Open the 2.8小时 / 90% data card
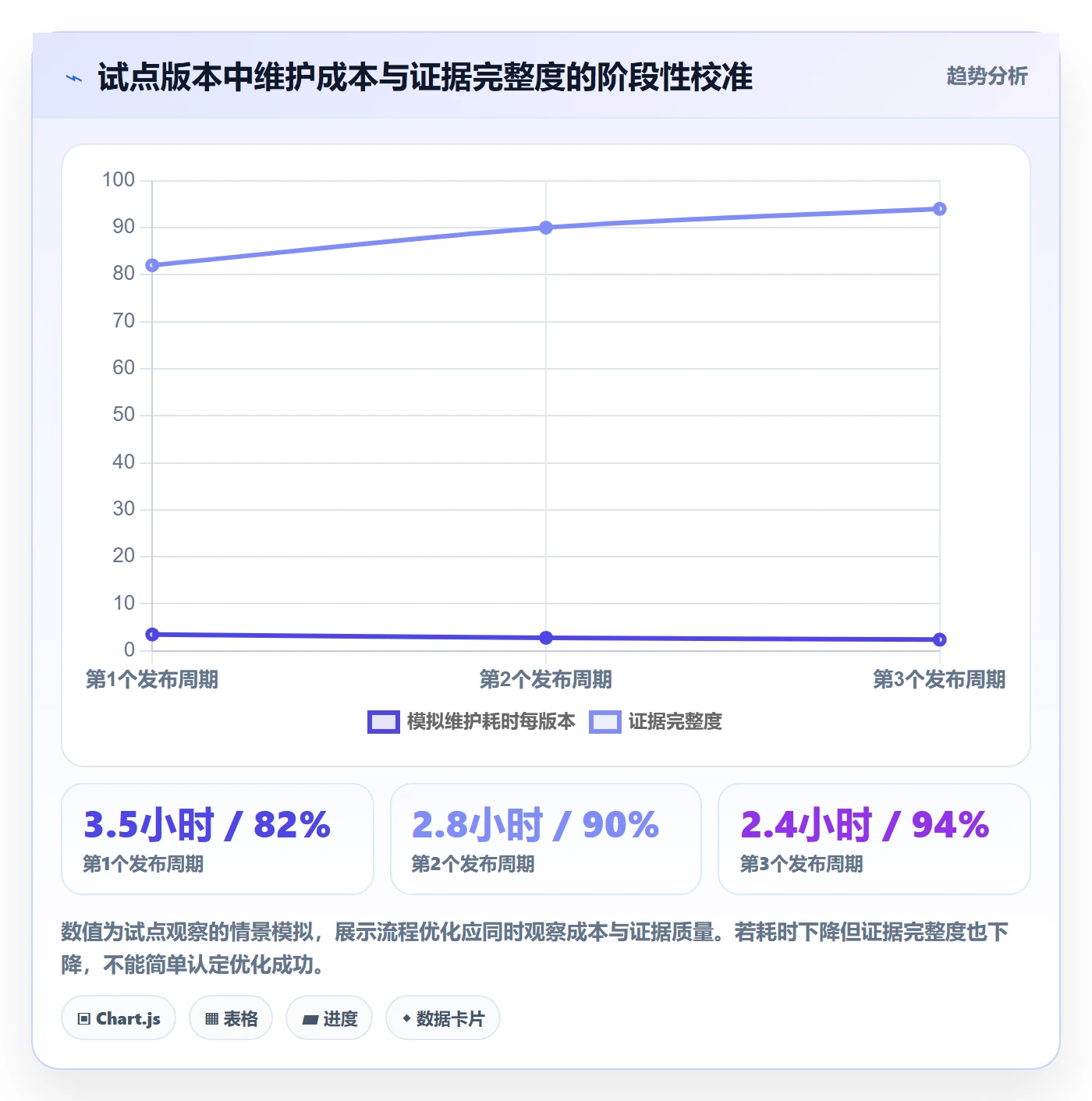The width and height of the screenshot is (1092, 1101). [546, 839]
